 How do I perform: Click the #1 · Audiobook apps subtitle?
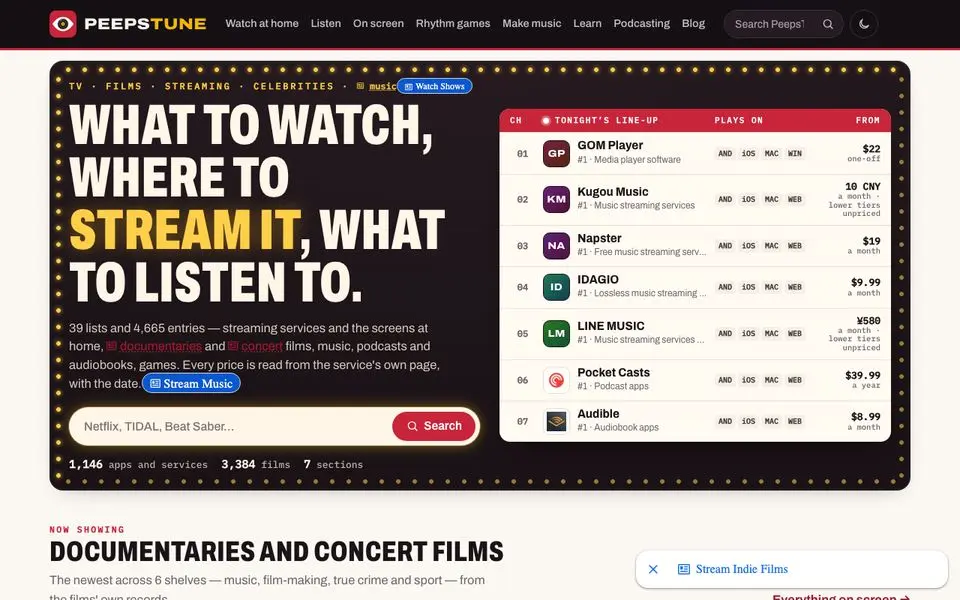point(618,427)
